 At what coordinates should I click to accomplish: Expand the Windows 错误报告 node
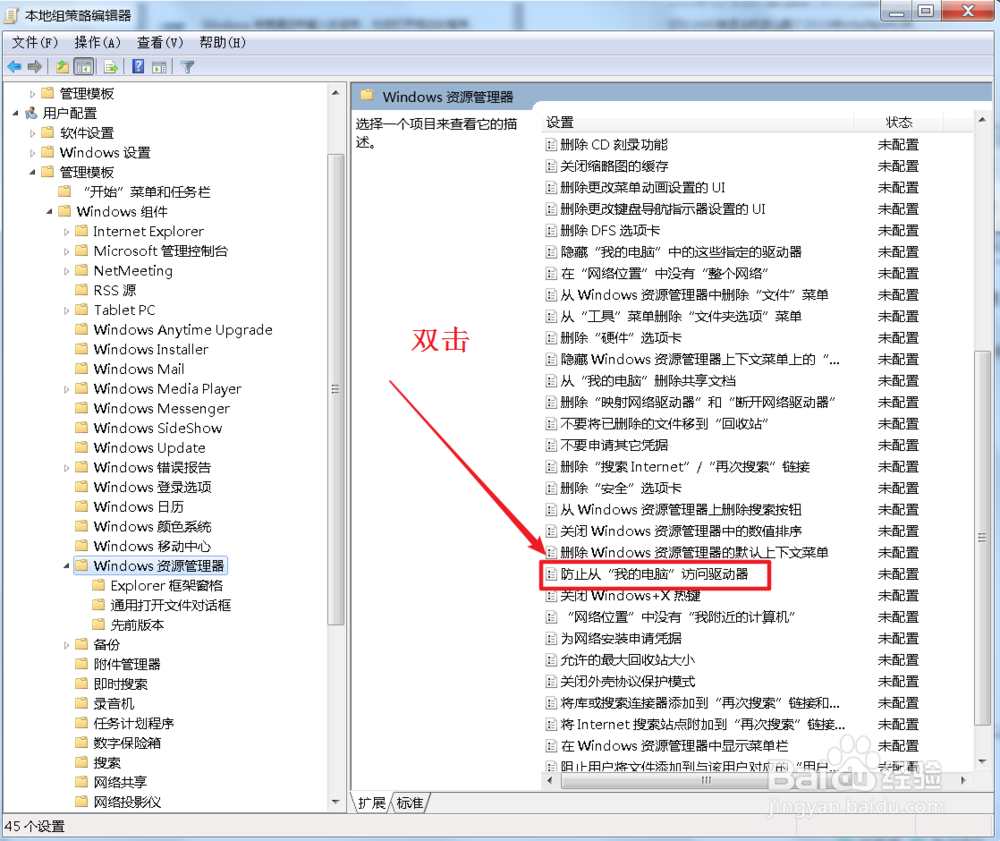pyautogui.click(x=66, y=468)
